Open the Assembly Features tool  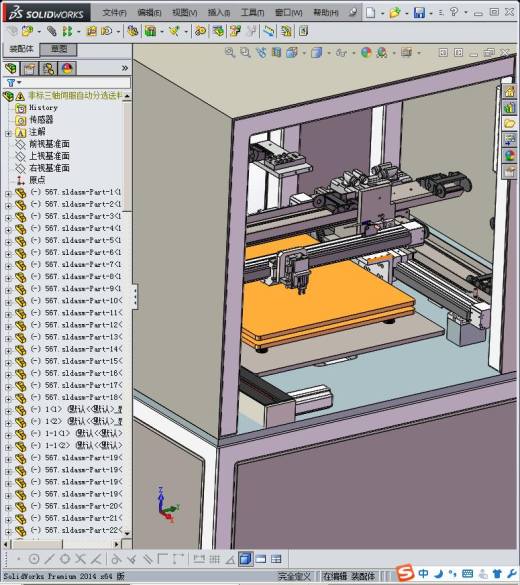(x=150, y=31)
